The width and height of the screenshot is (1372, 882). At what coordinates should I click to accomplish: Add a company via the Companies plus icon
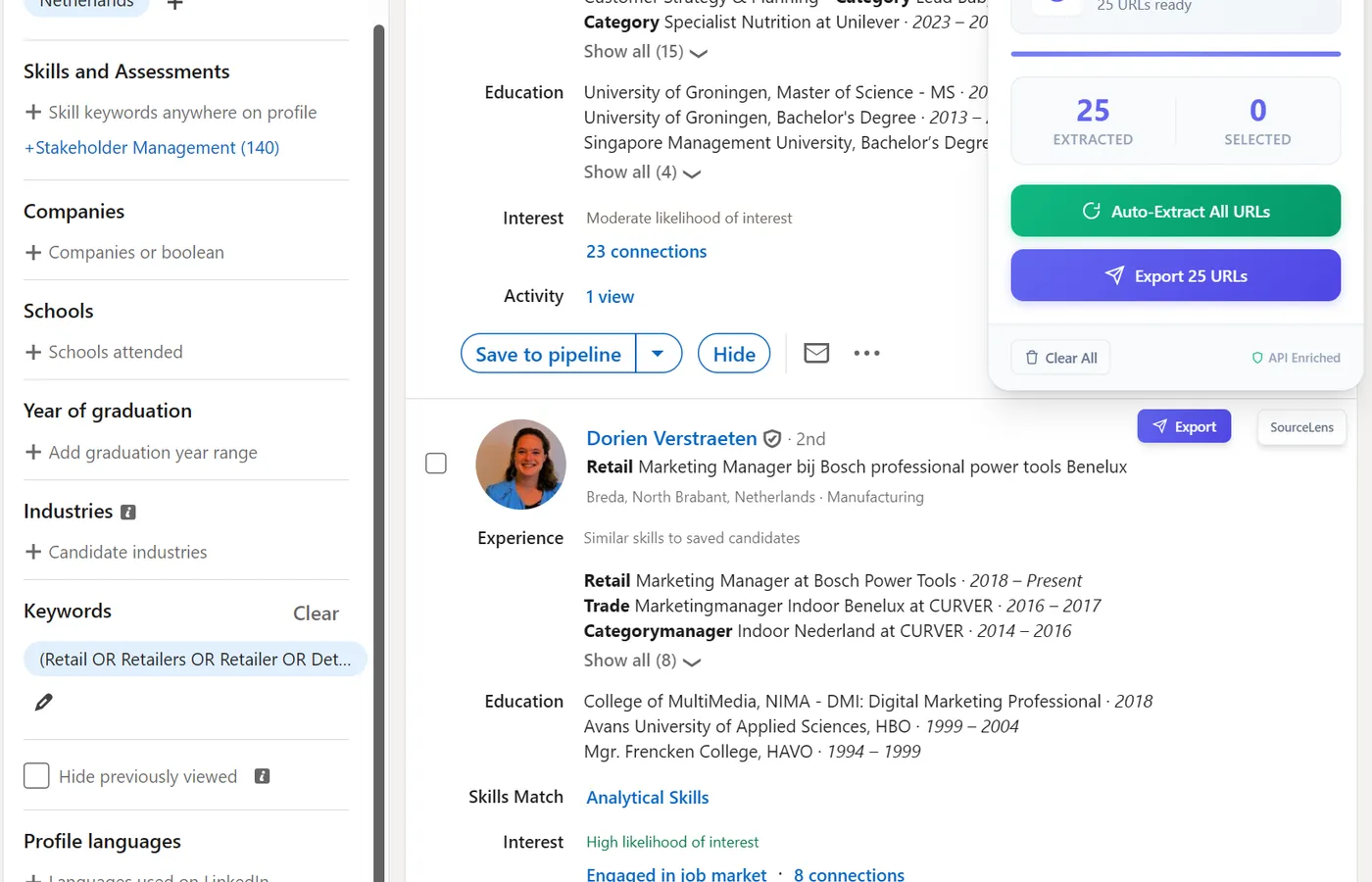32,252
